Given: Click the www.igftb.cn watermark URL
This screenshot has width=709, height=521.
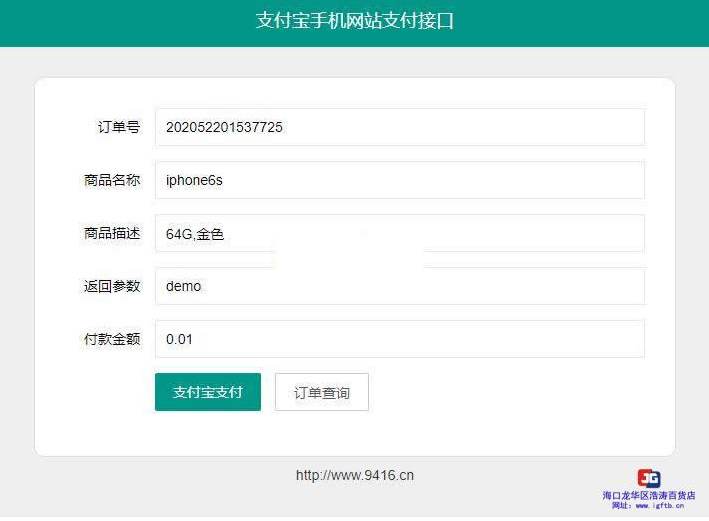Looking at the screenshot, I should (x=660, y=506).
